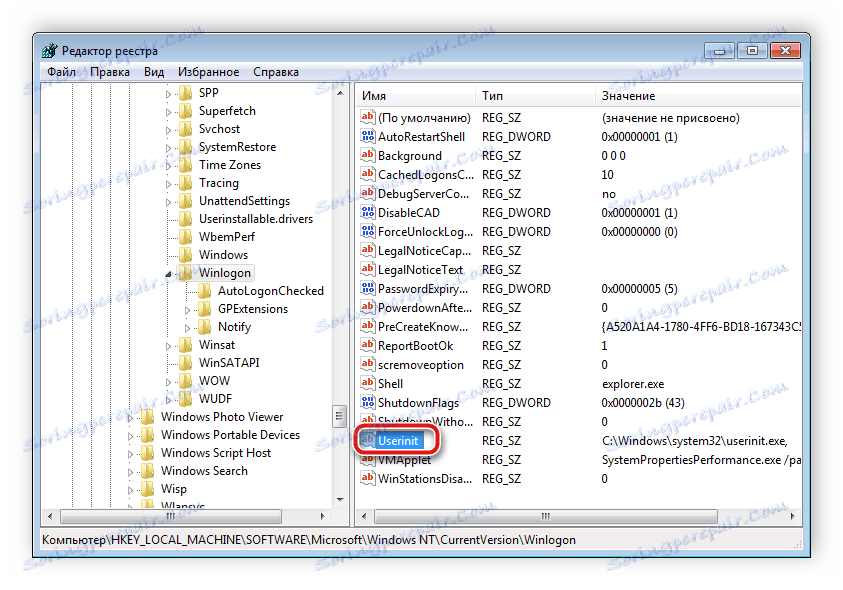The width and height of the screenshot is (843, 590).
Task: Expand the UnattendSettings tree node
Action: (x=168, y=202)
